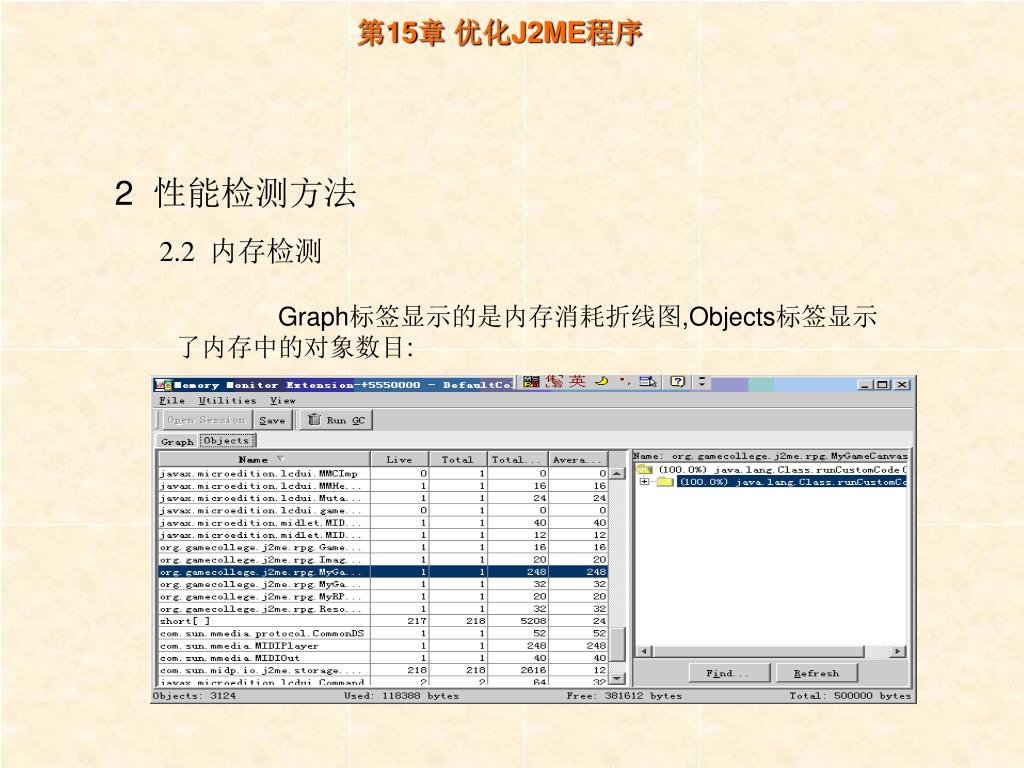Click the sort arrow in Name column header
The image size is (1024, 768).
point(280,459)
